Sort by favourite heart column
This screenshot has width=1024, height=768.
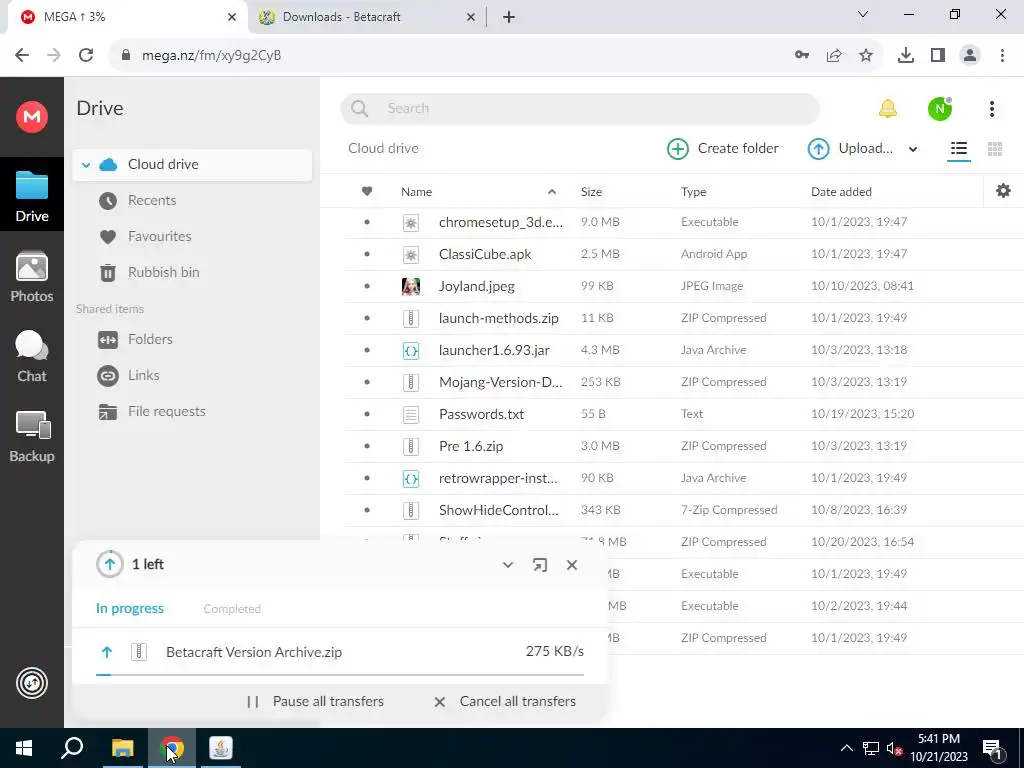pos(367,191)
